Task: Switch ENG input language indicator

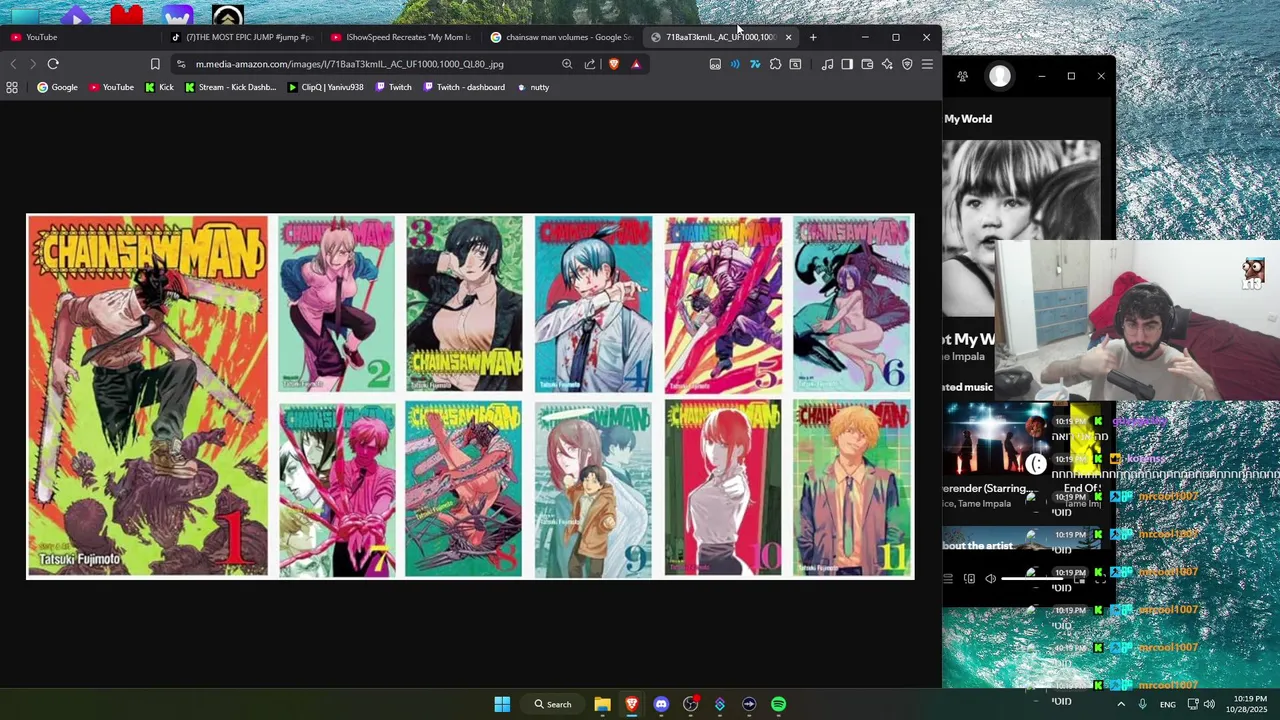Action: point(1167,705)
